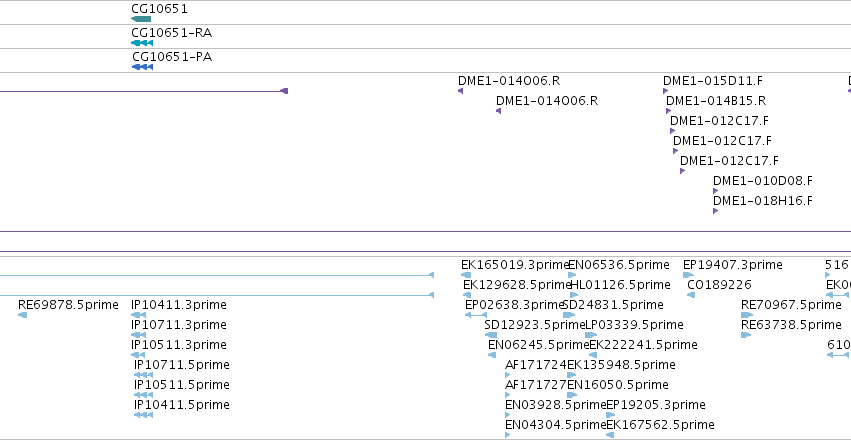
Task: Click the EK129628.5prime label
Action: point(517,285)
